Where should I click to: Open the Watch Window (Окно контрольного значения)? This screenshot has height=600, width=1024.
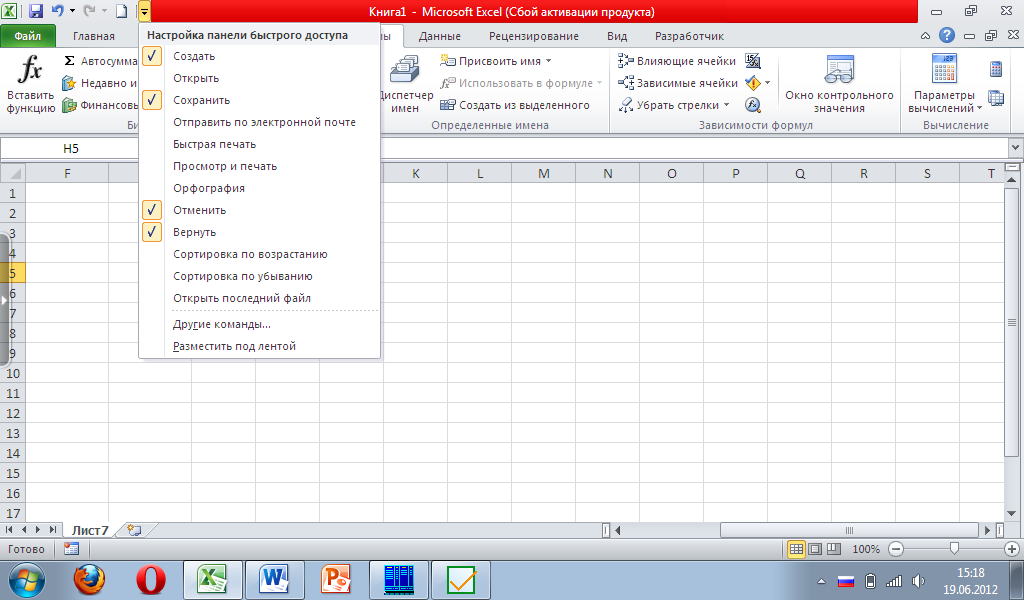[839, 85]
